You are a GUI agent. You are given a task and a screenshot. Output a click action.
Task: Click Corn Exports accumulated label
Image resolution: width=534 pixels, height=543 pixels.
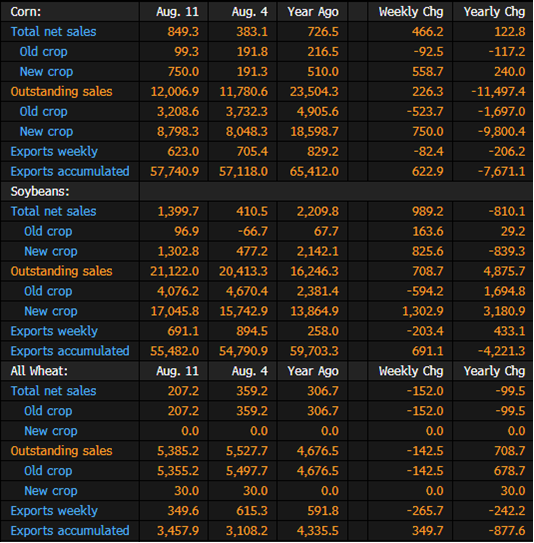coord(70,172)
